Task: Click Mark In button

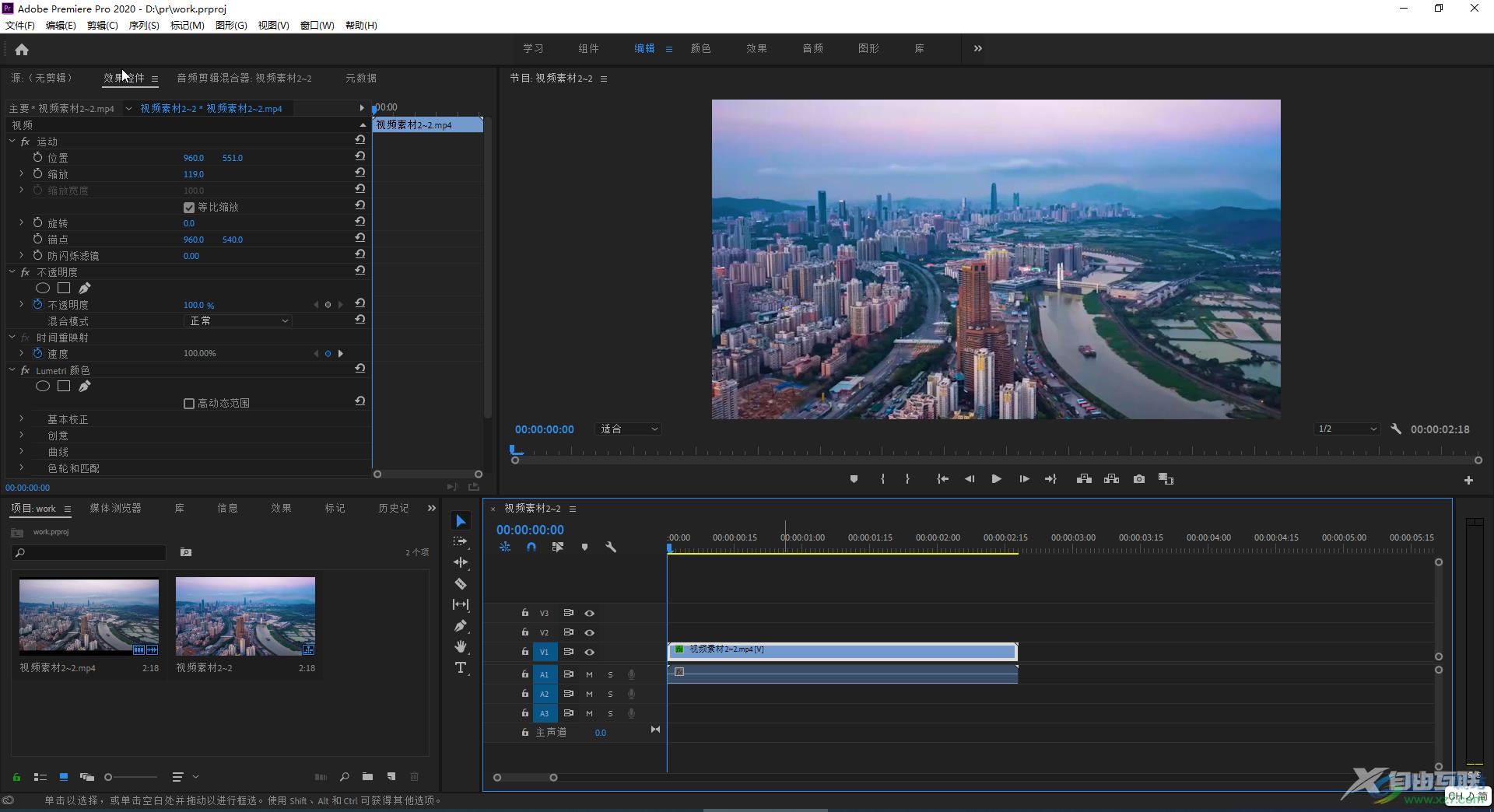Action: [x=882, y=479]
